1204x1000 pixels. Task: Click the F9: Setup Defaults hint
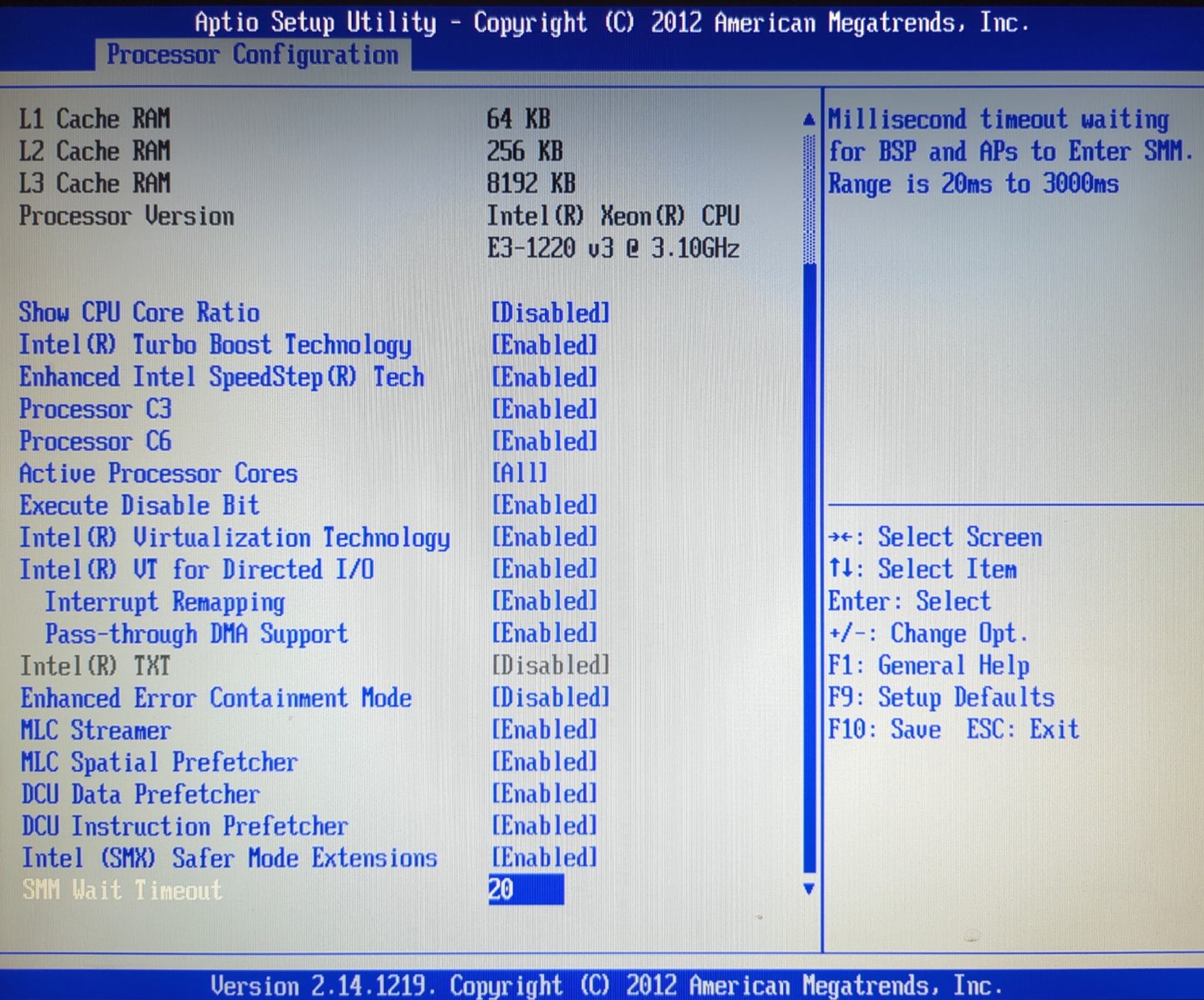click(942, 697)
